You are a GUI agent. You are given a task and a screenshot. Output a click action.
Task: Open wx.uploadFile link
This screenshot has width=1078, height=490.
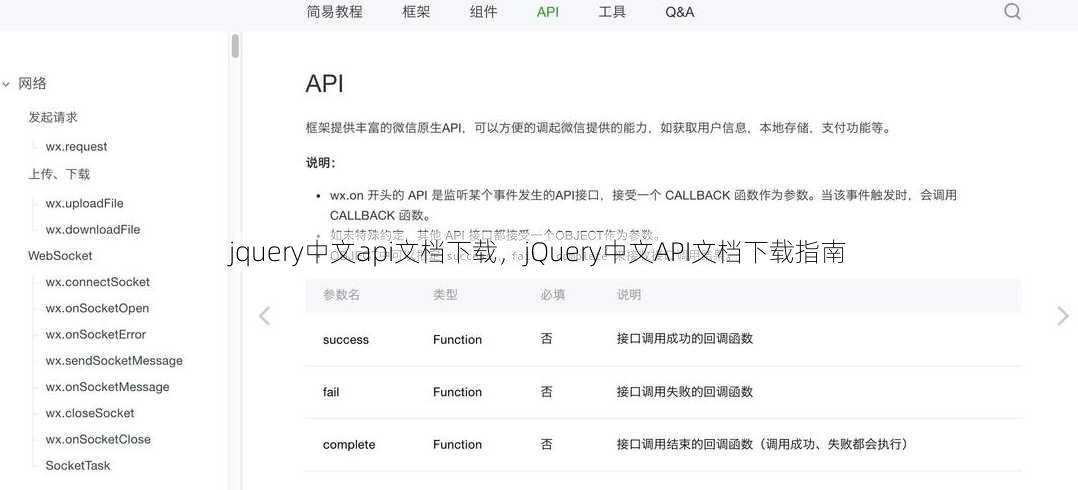pos(85,203)
